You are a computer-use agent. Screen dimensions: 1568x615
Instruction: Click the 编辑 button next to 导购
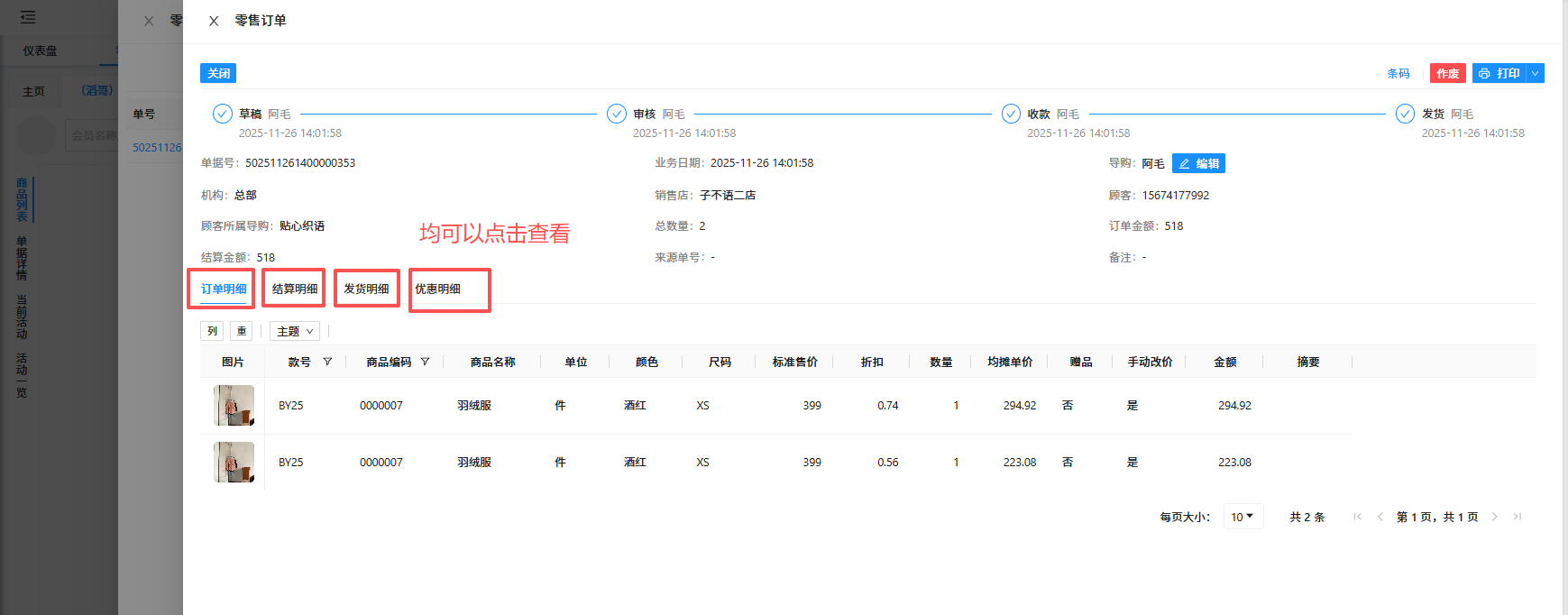tap(1198, 163)
